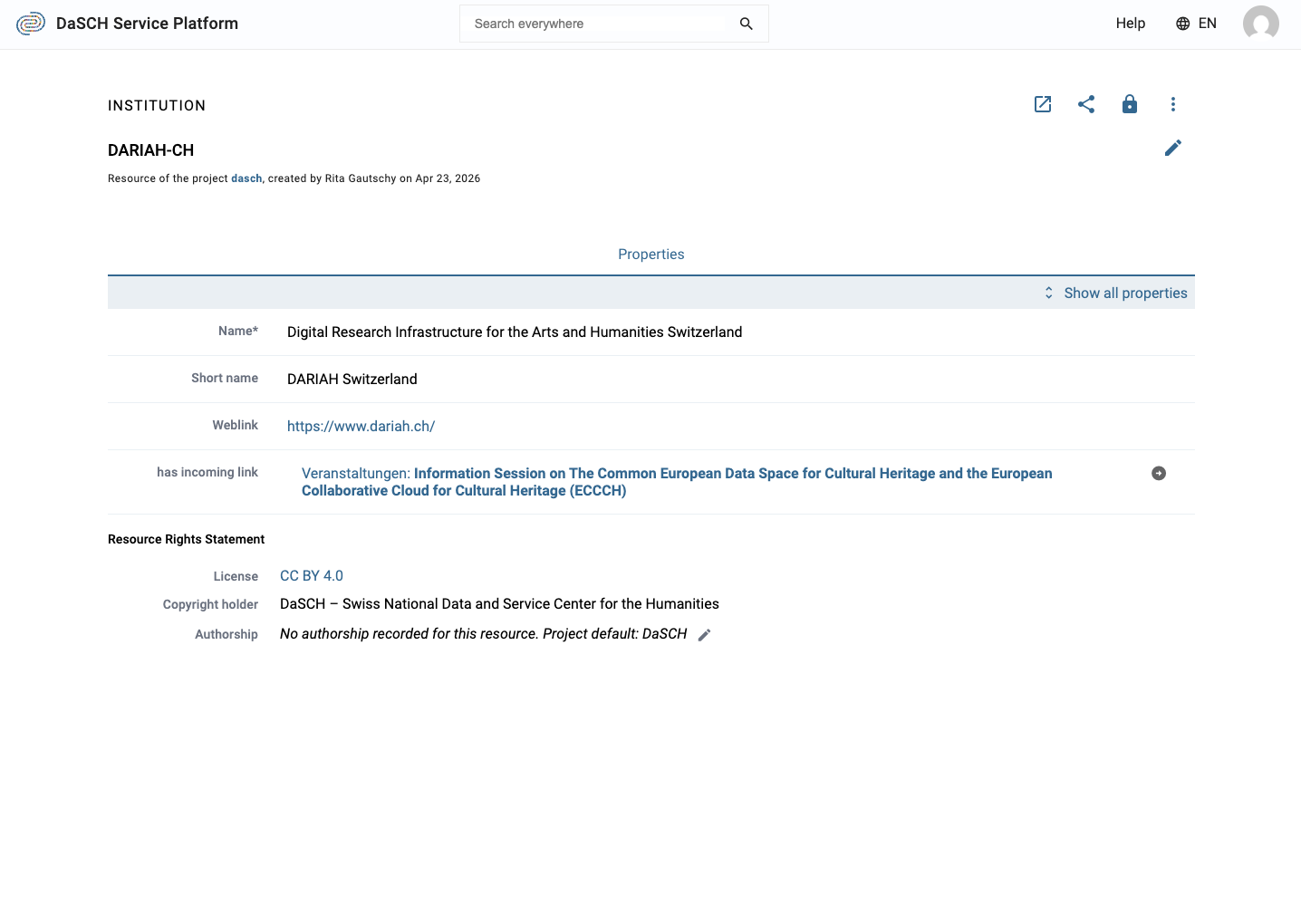Image resolution: width=1301 pixels, height=924 pixels.
Task: Click the Name value Digital Research Infrastructure
Action: (x=515, y=332)
